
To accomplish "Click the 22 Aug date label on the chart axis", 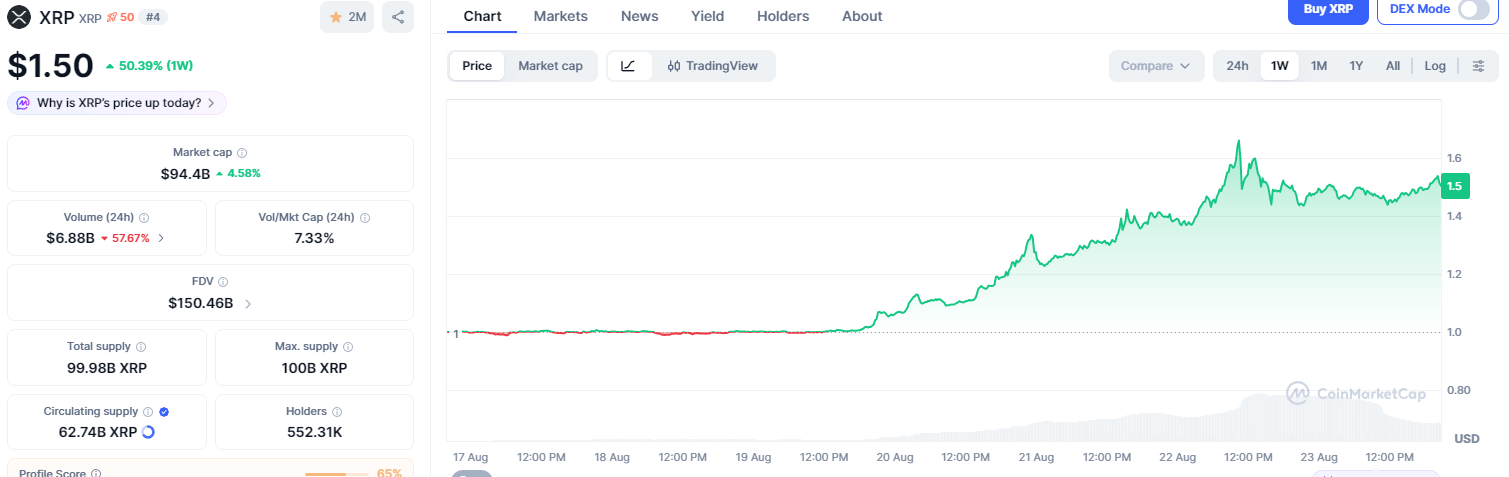I will coord(1178,457).
